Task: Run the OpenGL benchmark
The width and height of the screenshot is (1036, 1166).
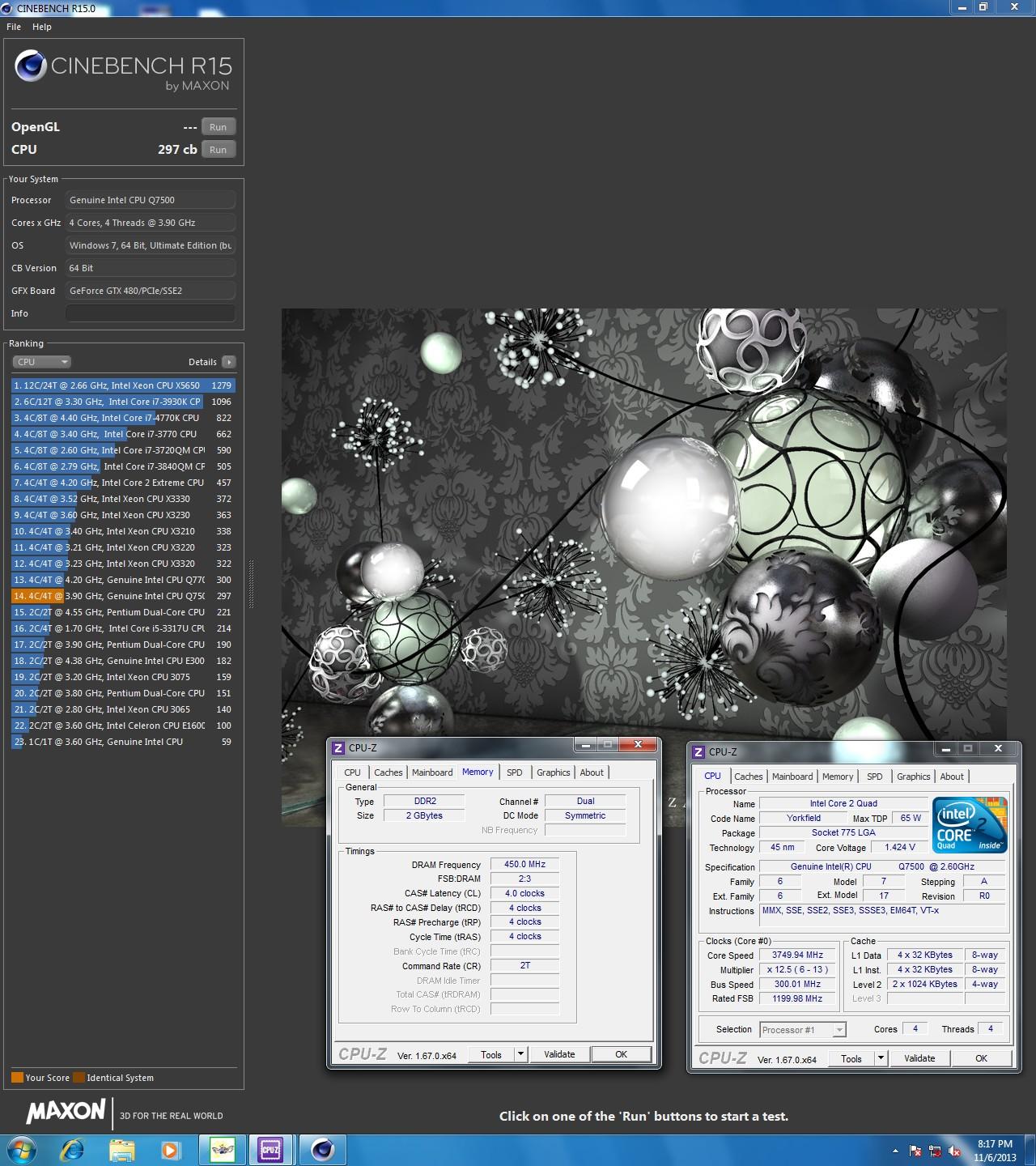Action: 219,127
